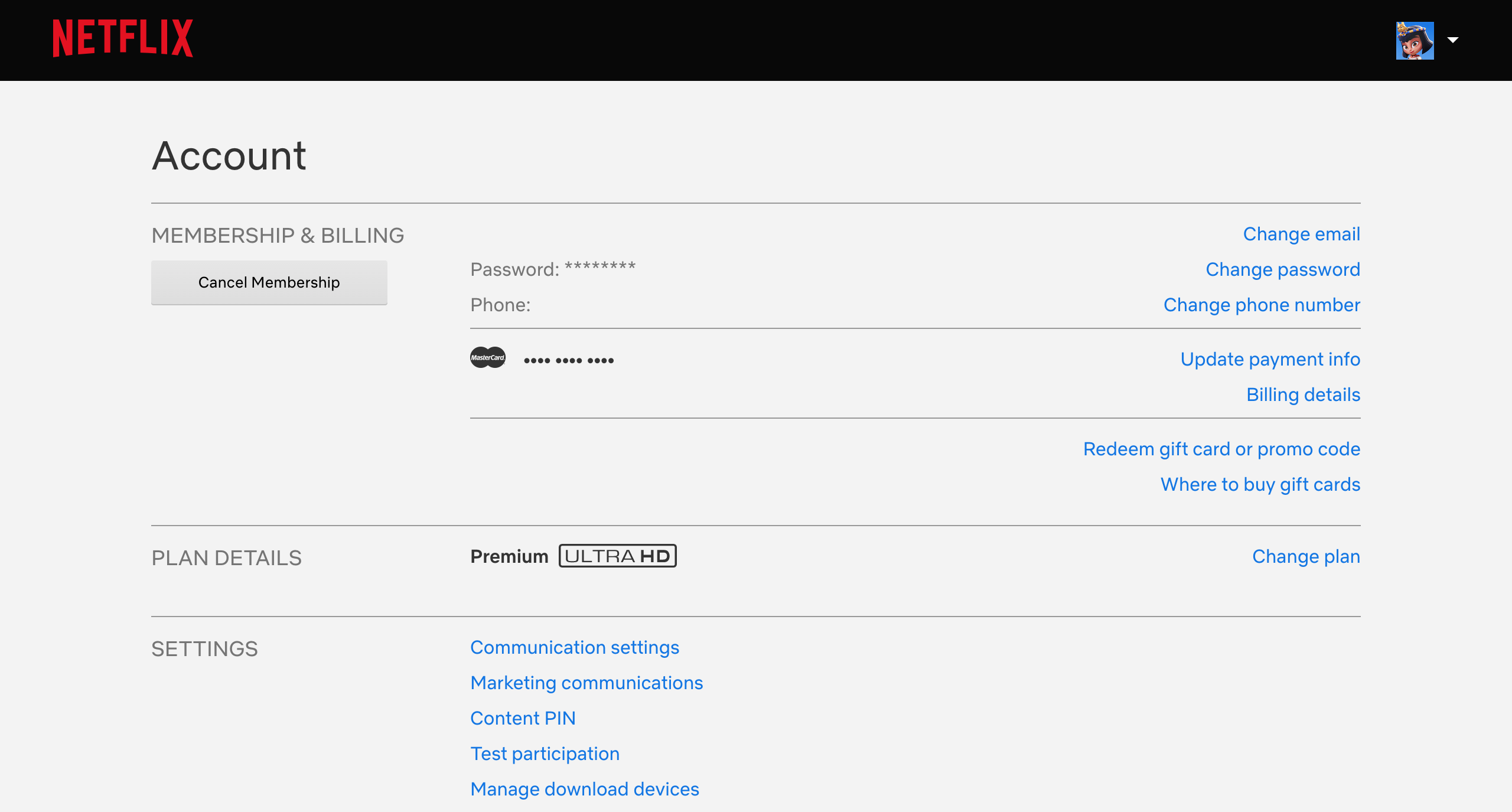The image size is (1512, 812).
Task: Open Communication settings
Action: (575, 648)
